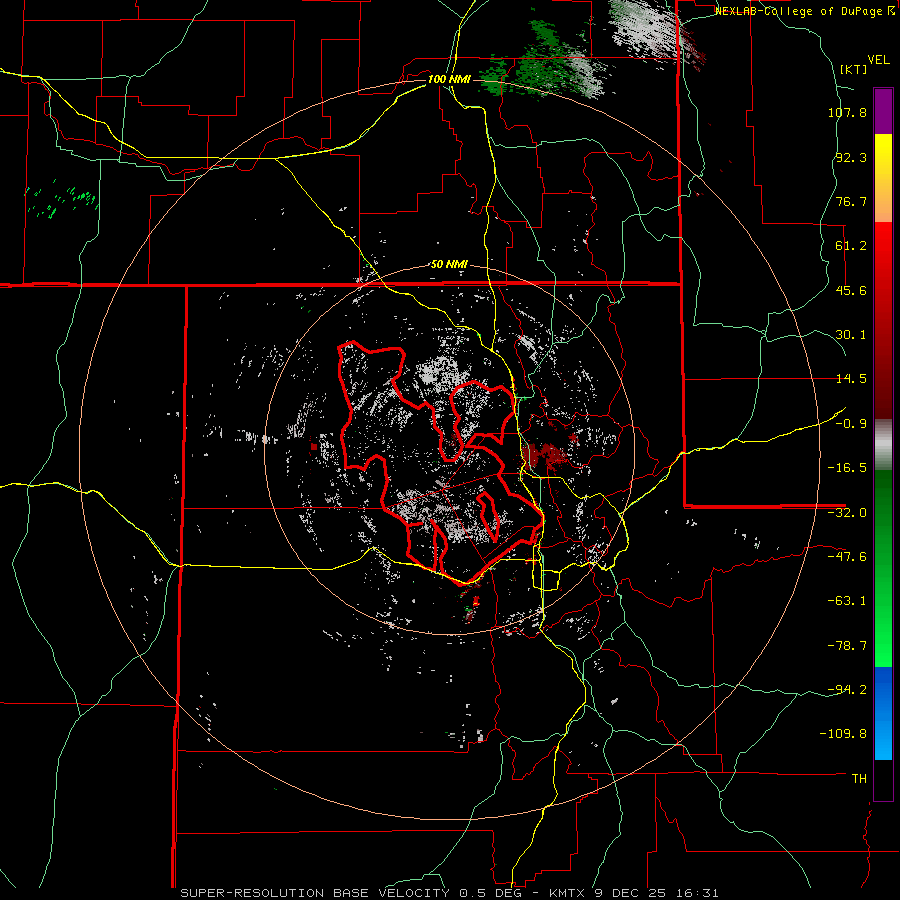The width and height of the screenshot is (900, 900).
Task: Click the 14.5 velocity scale value
Action: [851, 379]
